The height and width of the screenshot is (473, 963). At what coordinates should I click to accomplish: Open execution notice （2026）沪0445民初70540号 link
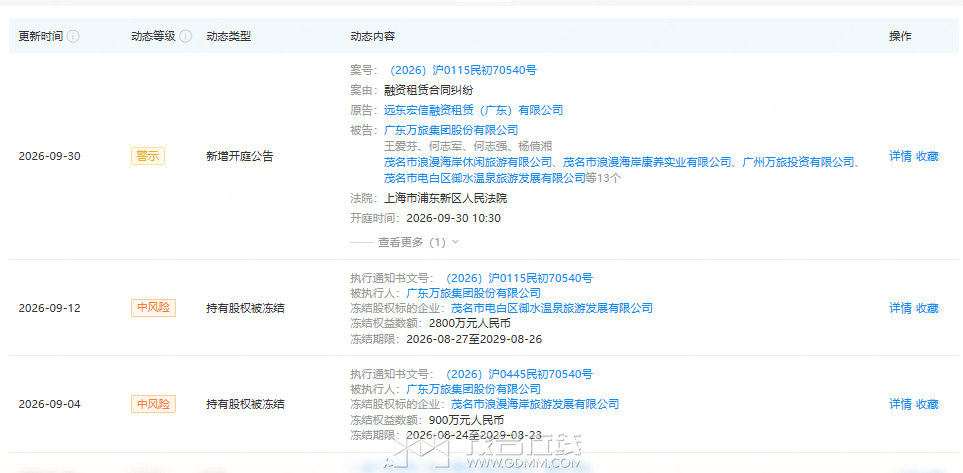[x=517, y=374]
